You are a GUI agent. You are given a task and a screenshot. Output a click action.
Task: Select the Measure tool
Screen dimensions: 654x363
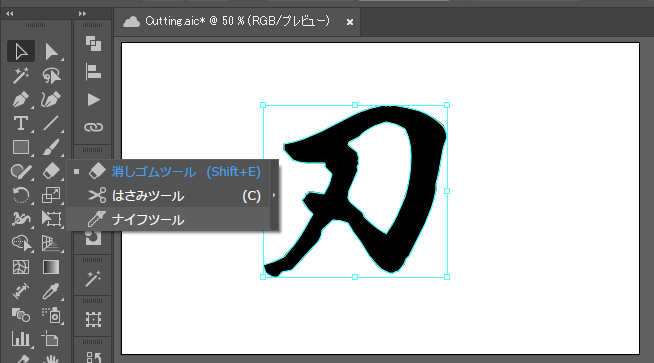point(20,291)
